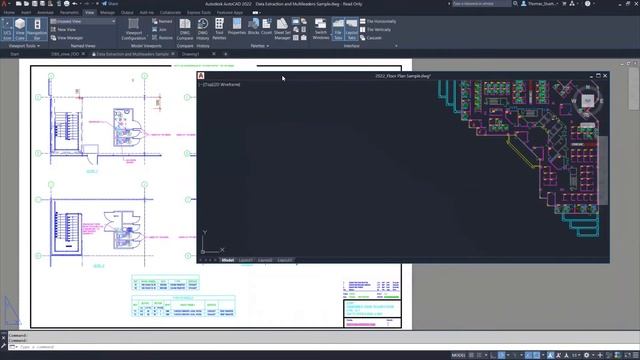Click New View in Named Views

[x=63, y=29]
